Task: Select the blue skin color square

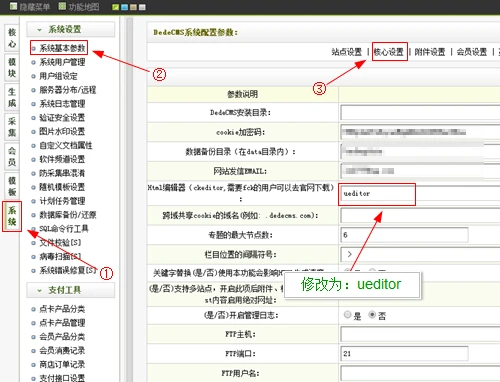Action: (124, 7)
